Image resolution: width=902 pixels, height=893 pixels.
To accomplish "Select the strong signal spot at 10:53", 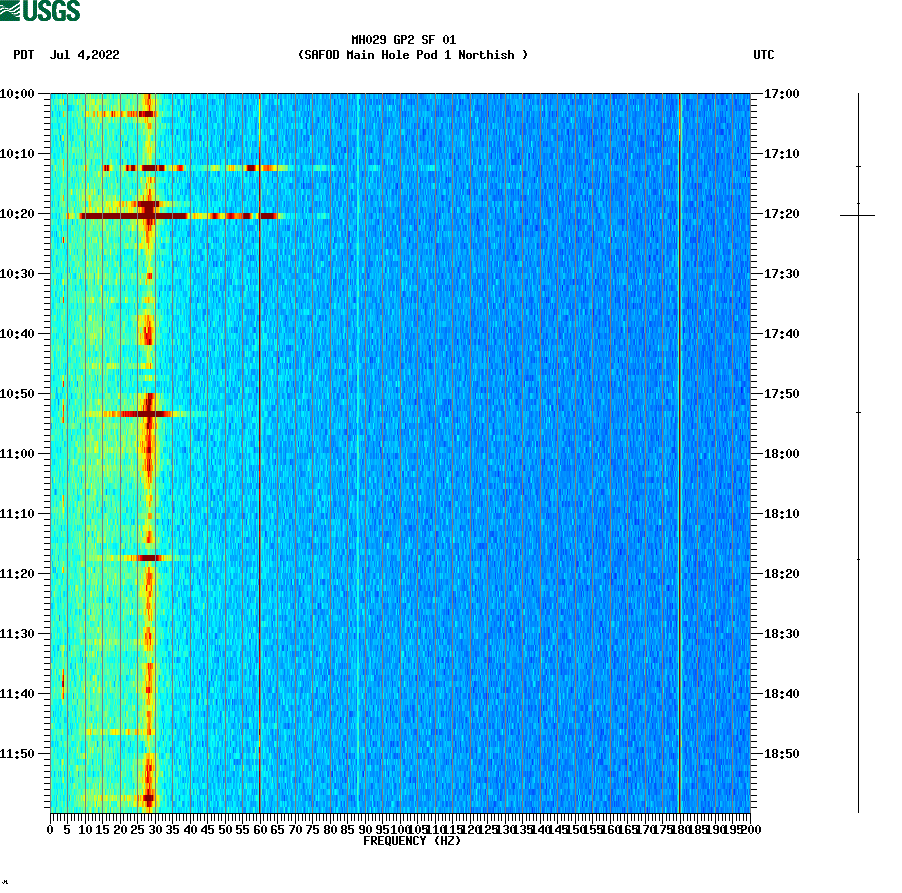I will click(150, 411).
